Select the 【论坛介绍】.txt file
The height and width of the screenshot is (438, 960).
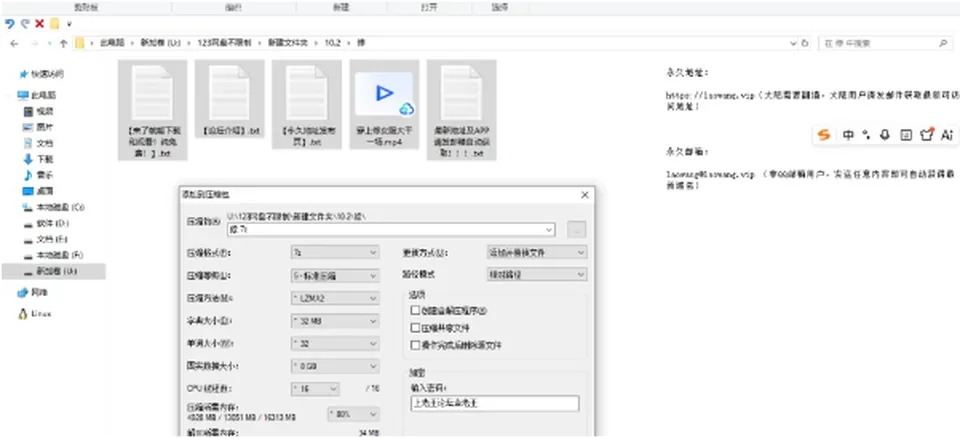point(230,99)
